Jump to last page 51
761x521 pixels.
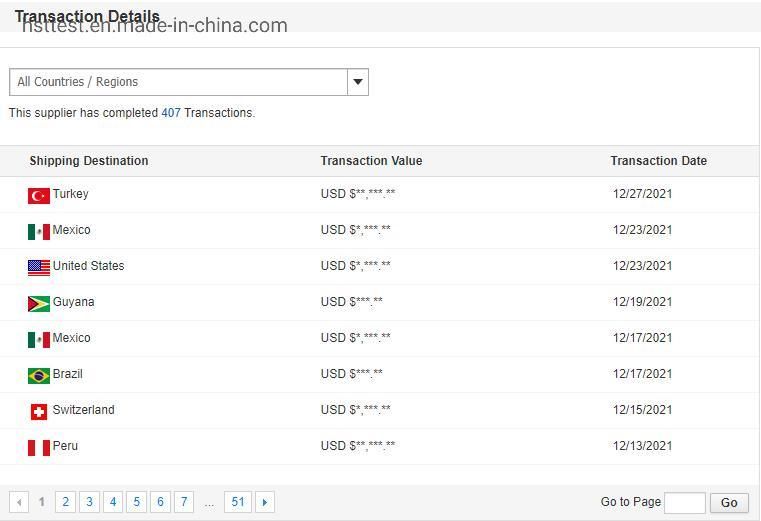pos(238,502)
